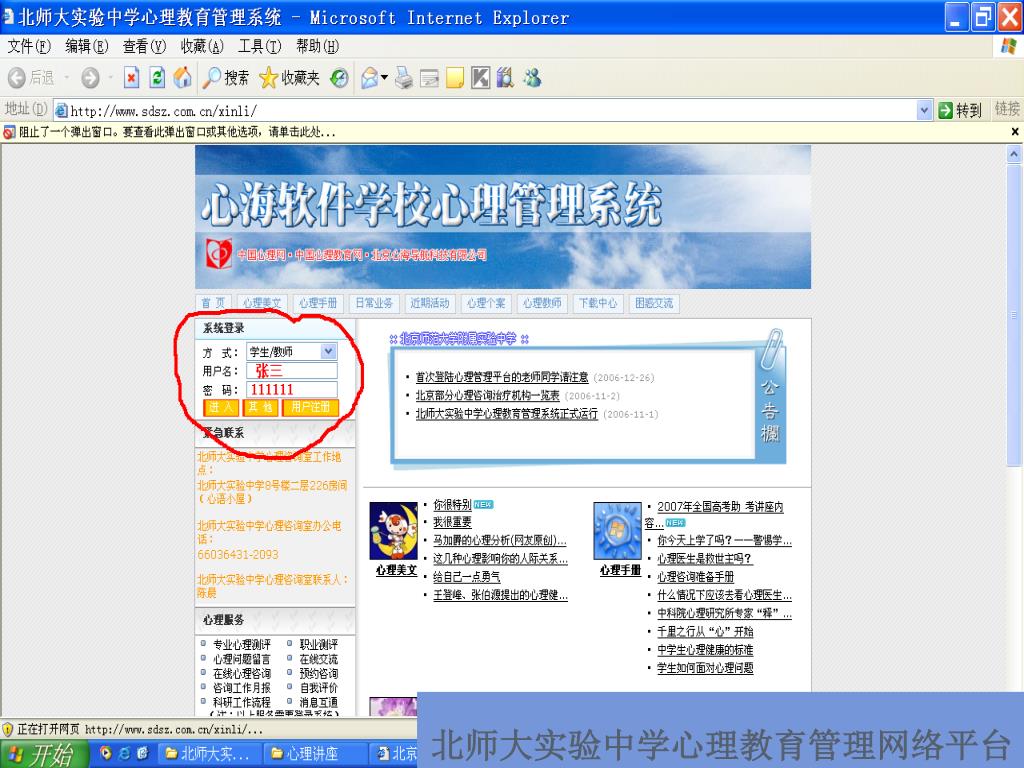Click the Mail envelope icon
This screenshot has width=1024, height=768.
(x=370, y=78)
